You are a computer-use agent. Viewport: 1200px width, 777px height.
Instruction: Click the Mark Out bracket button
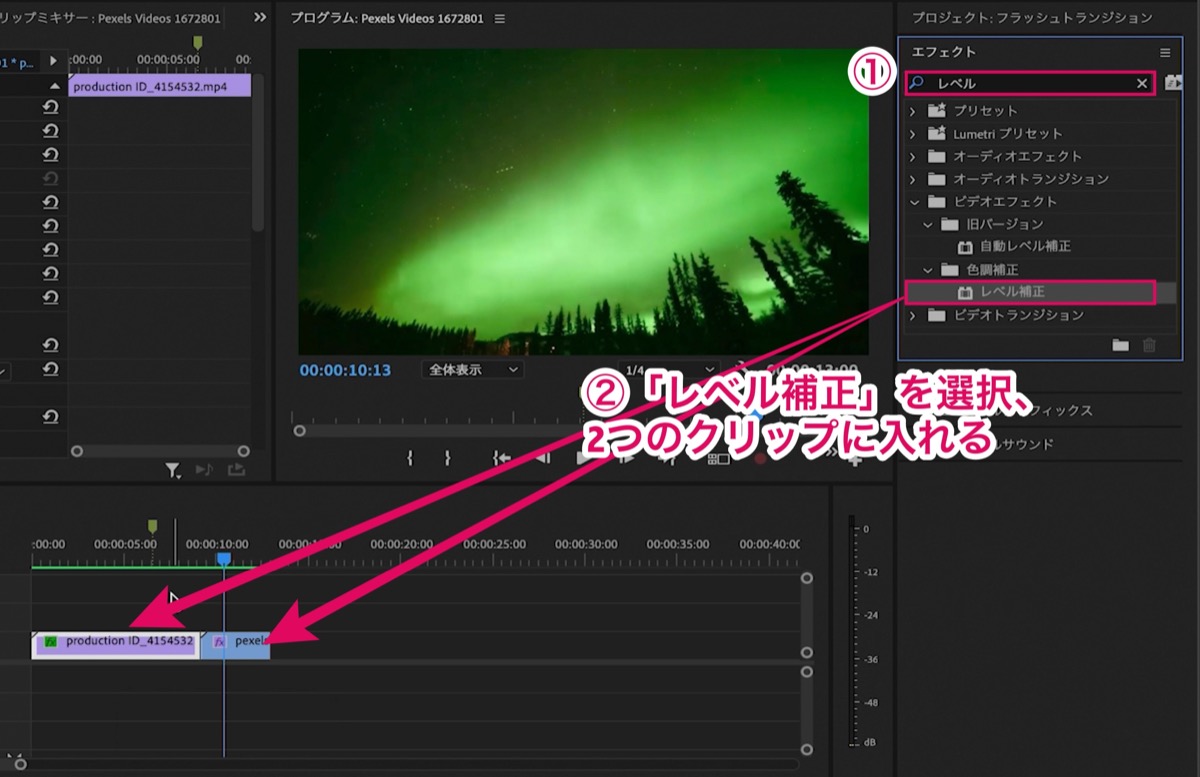pos(447,458)
